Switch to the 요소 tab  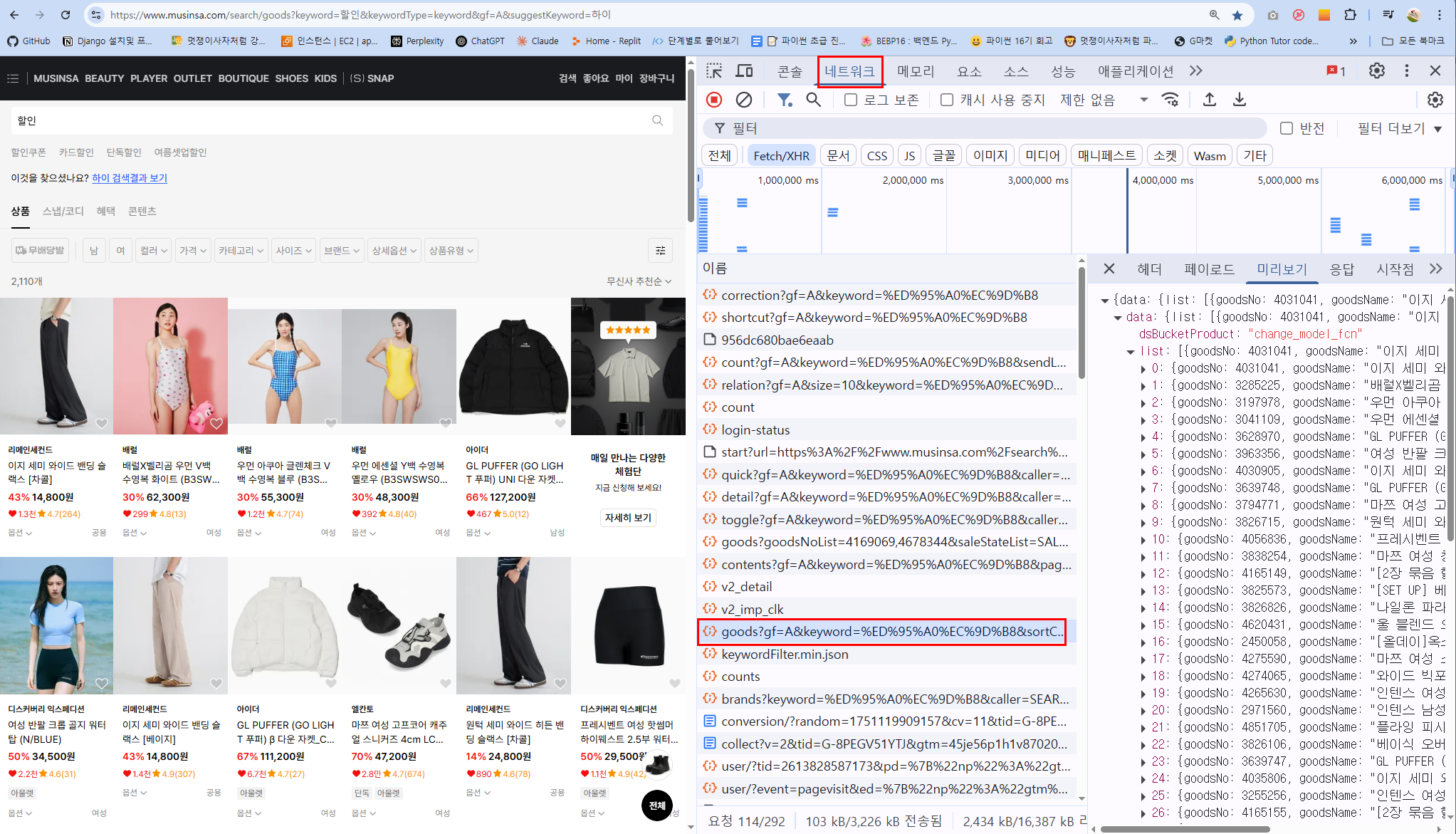coord(969,71)
